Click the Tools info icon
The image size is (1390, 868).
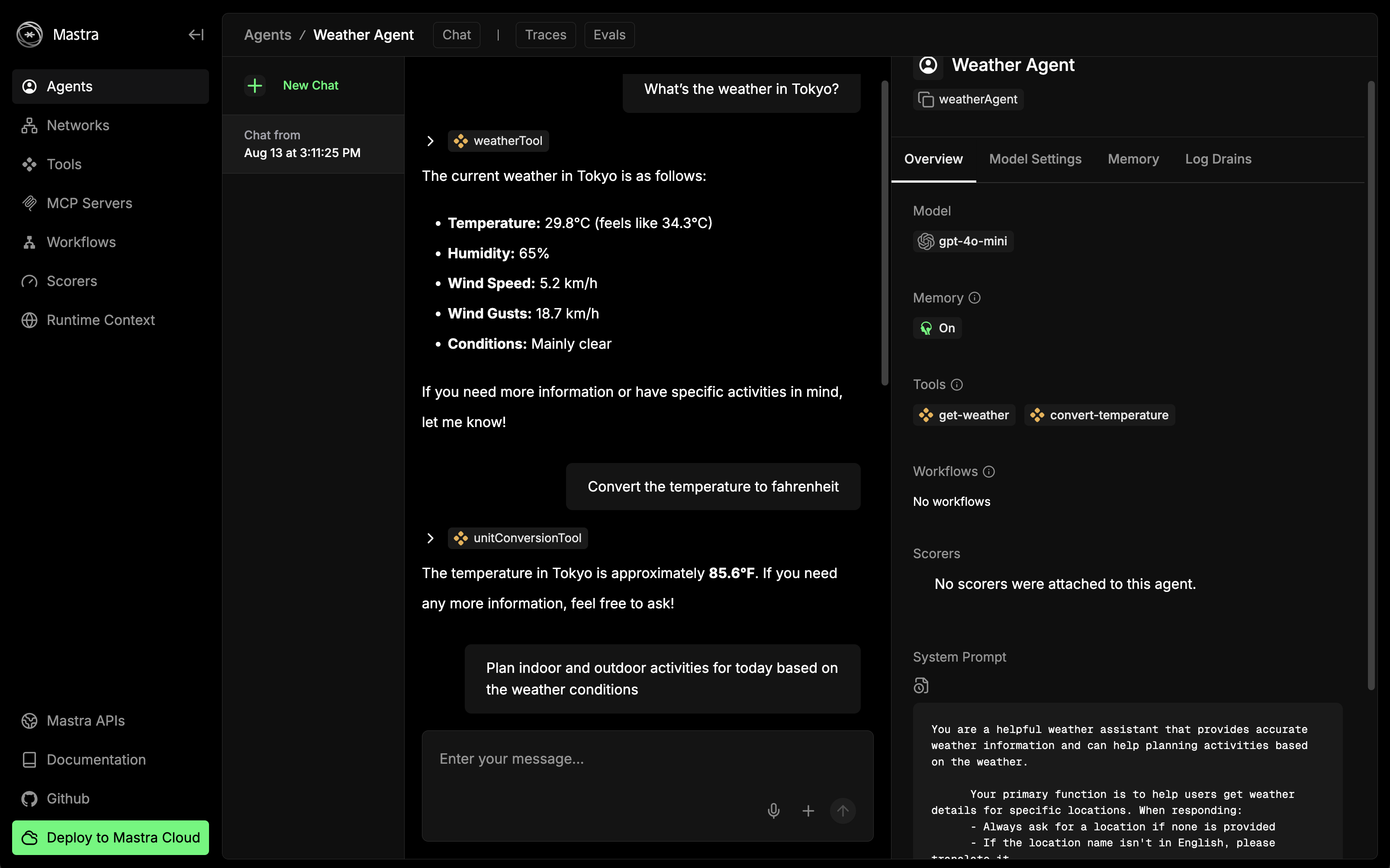[x=956, y=385]
